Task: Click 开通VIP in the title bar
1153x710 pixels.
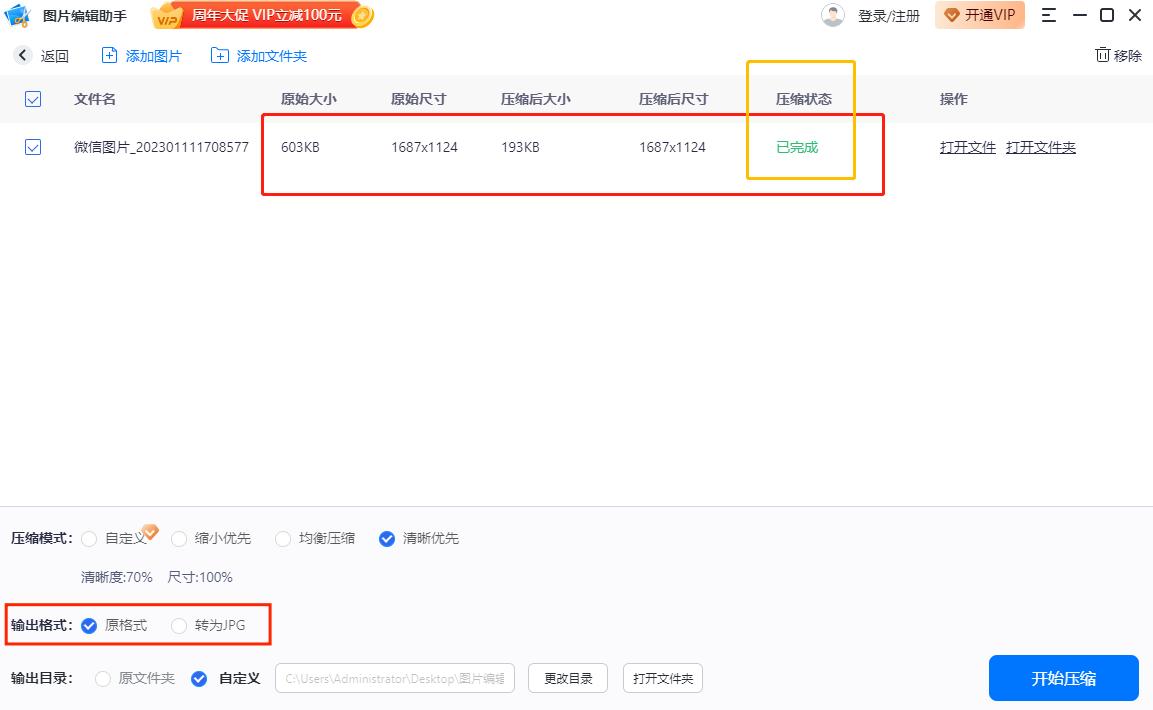Action: [980, 15]
